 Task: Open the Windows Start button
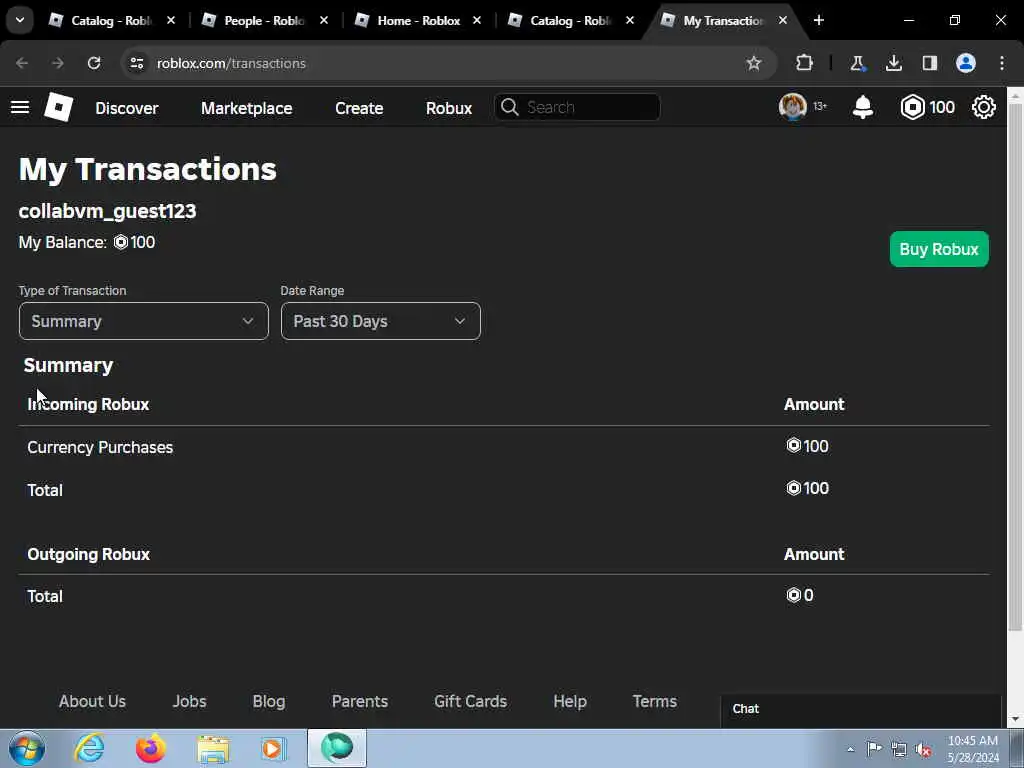27,748
